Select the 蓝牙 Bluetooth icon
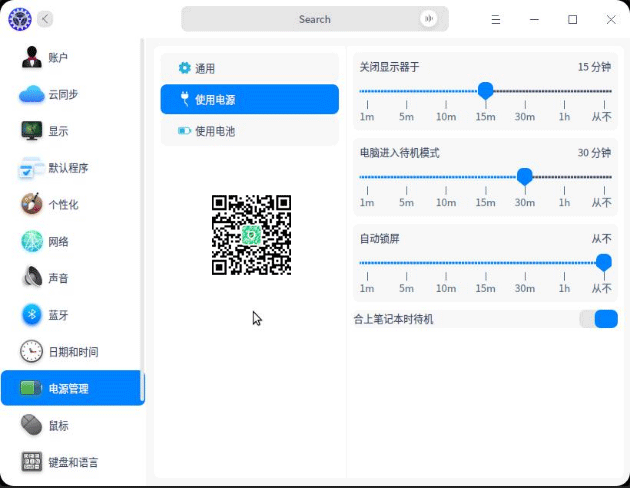The width and height of the screenshot is (630, 488). 31,314
